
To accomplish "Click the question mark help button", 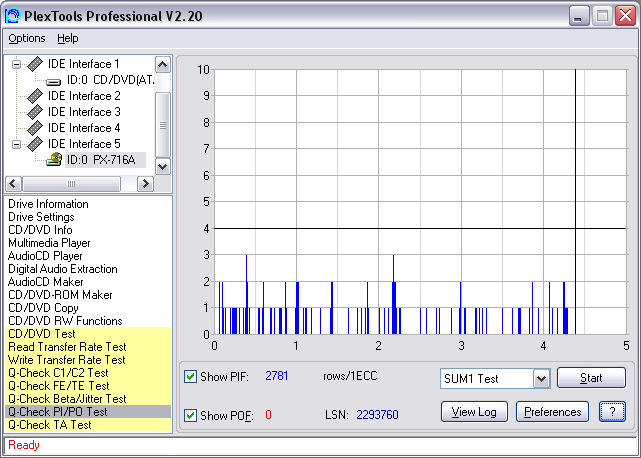I will coord(612,412).
